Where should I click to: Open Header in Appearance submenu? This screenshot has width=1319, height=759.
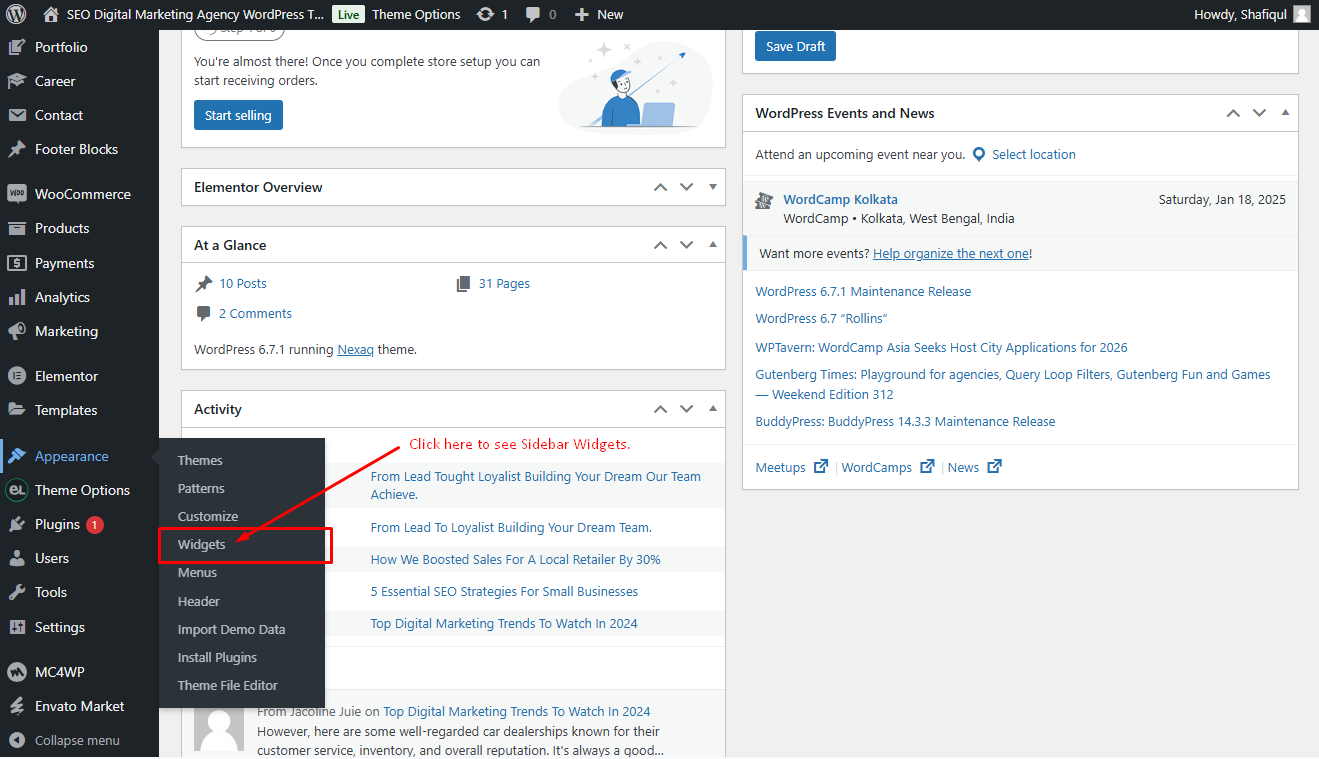pos(199,601)
